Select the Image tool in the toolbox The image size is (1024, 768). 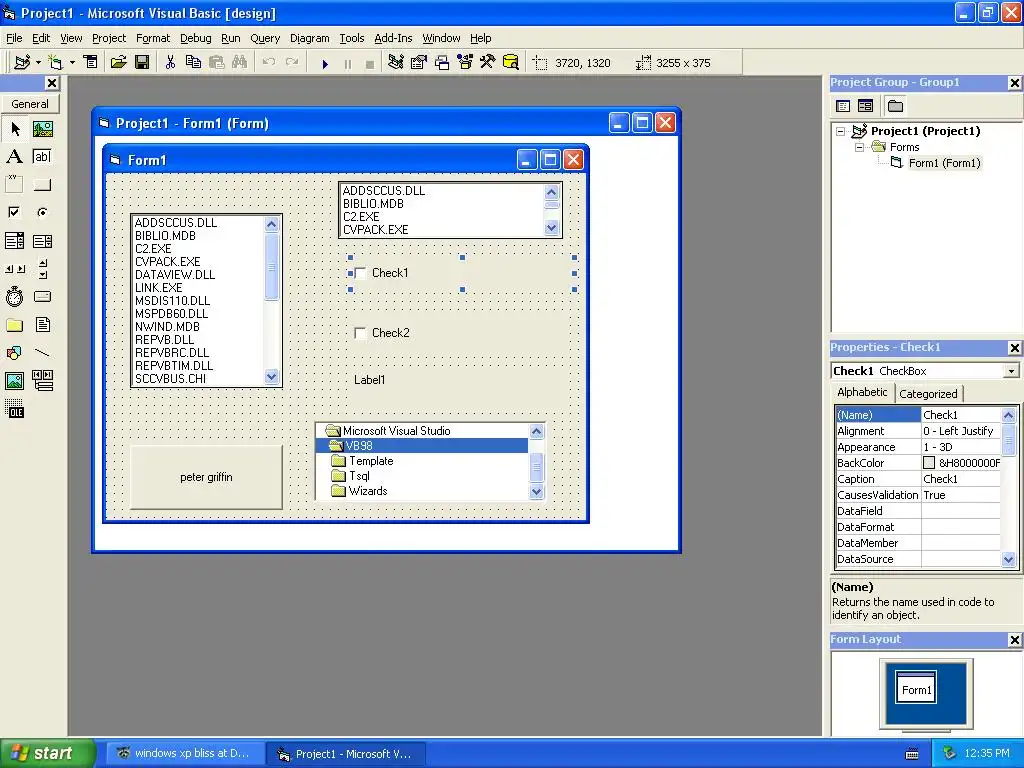(14, 381)
